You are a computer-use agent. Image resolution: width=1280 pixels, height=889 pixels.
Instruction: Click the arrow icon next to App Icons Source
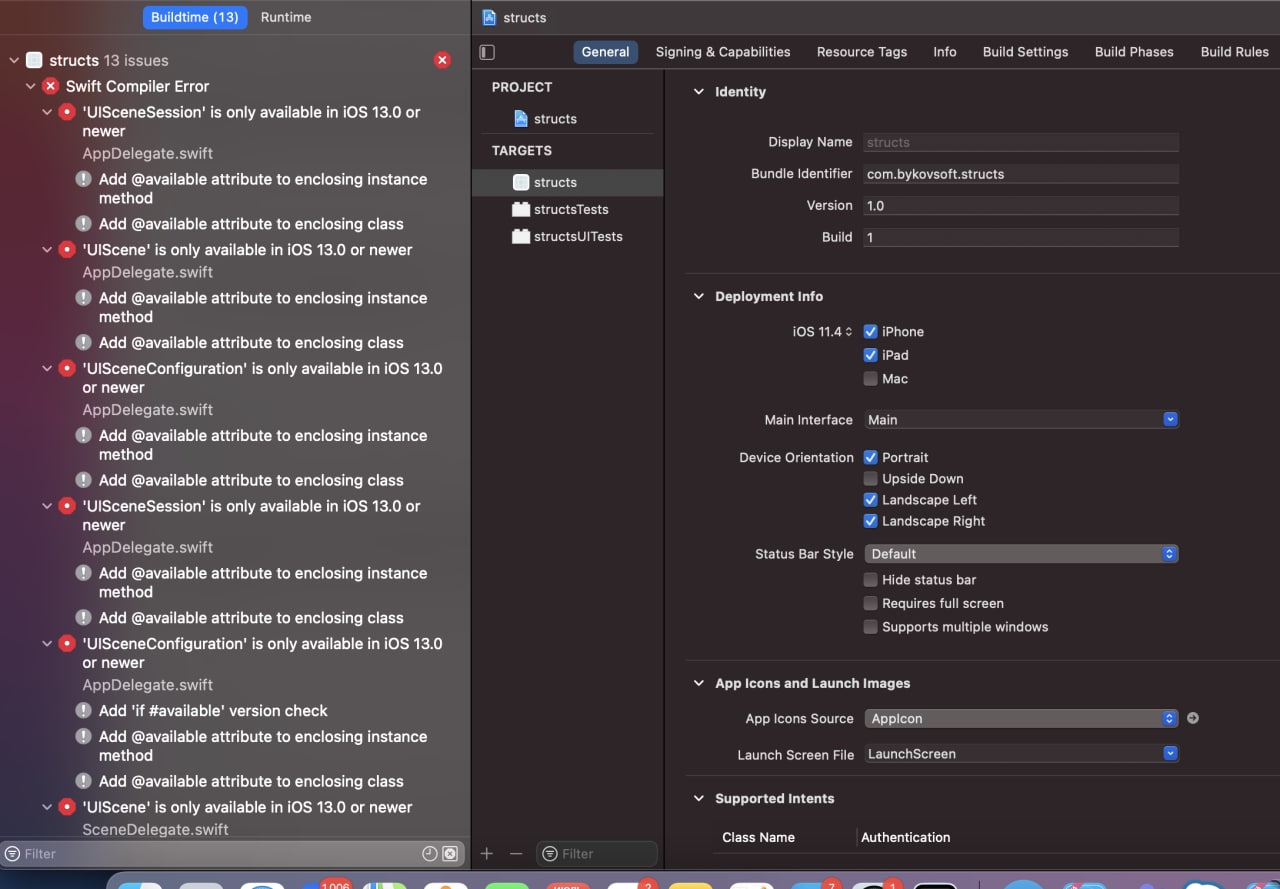[x=1192, y=718]
